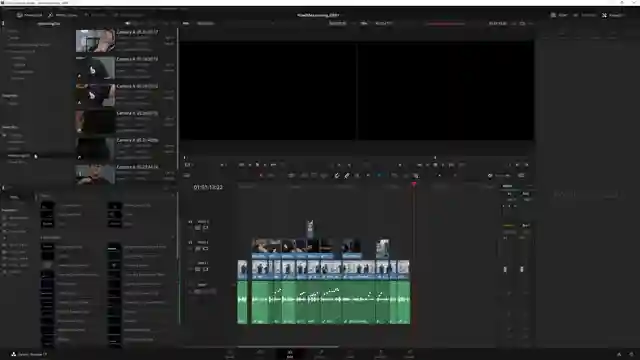The width and height of the screenshot is (640, 360).
Task: Adjust the right mixer fader
Action: click(x=522, y=269)
